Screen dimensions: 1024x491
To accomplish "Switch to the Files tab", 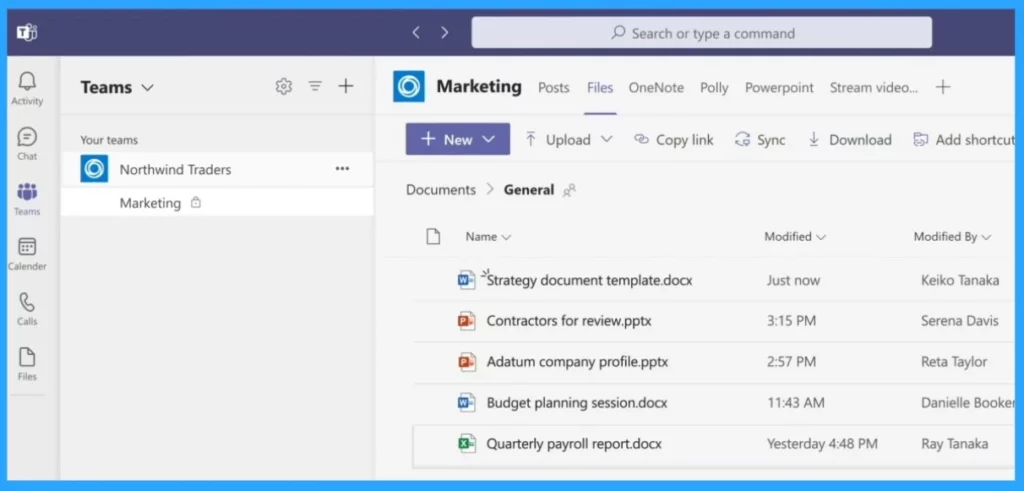I will click(x=600, y=87).
